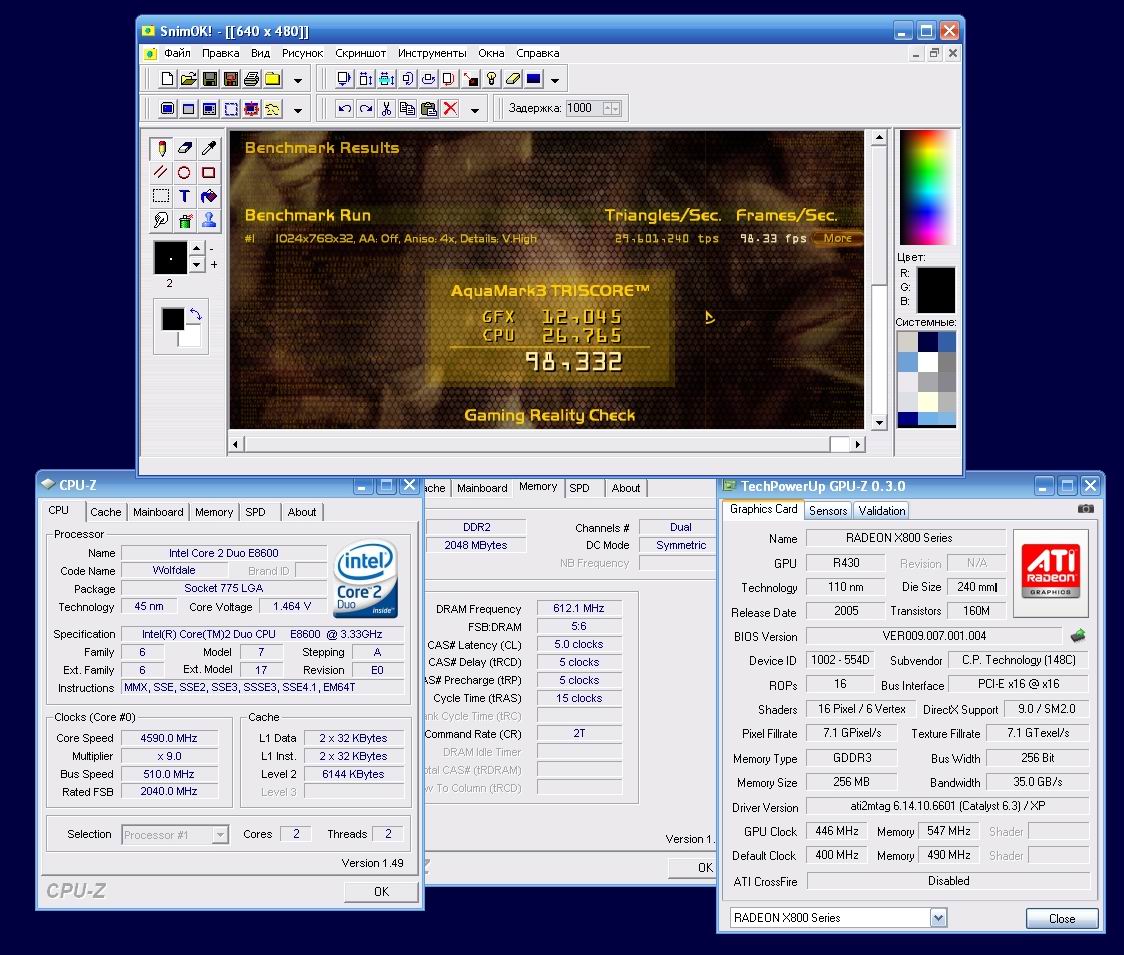Open the Mainboard tab in rear CPU-Z window

point(482,488)
